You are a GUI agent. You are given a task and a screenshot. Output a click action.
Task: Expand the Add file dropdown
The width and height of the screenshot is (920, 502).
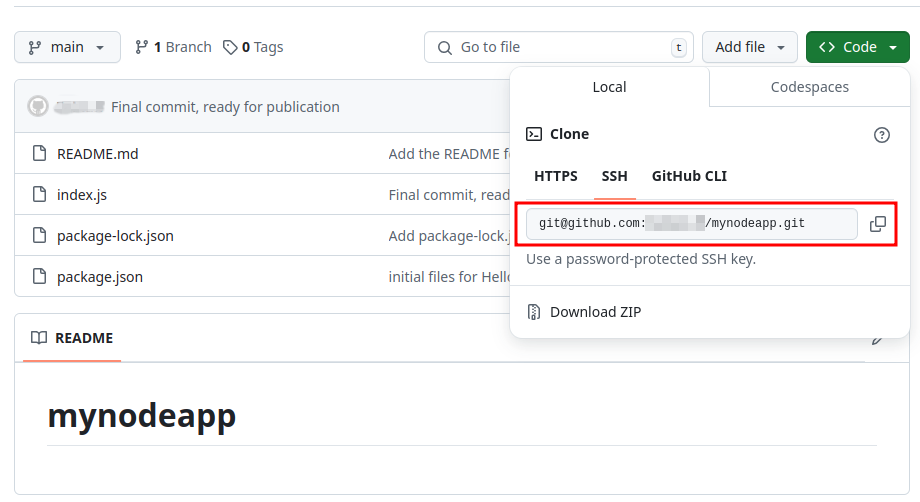(749, 47)
